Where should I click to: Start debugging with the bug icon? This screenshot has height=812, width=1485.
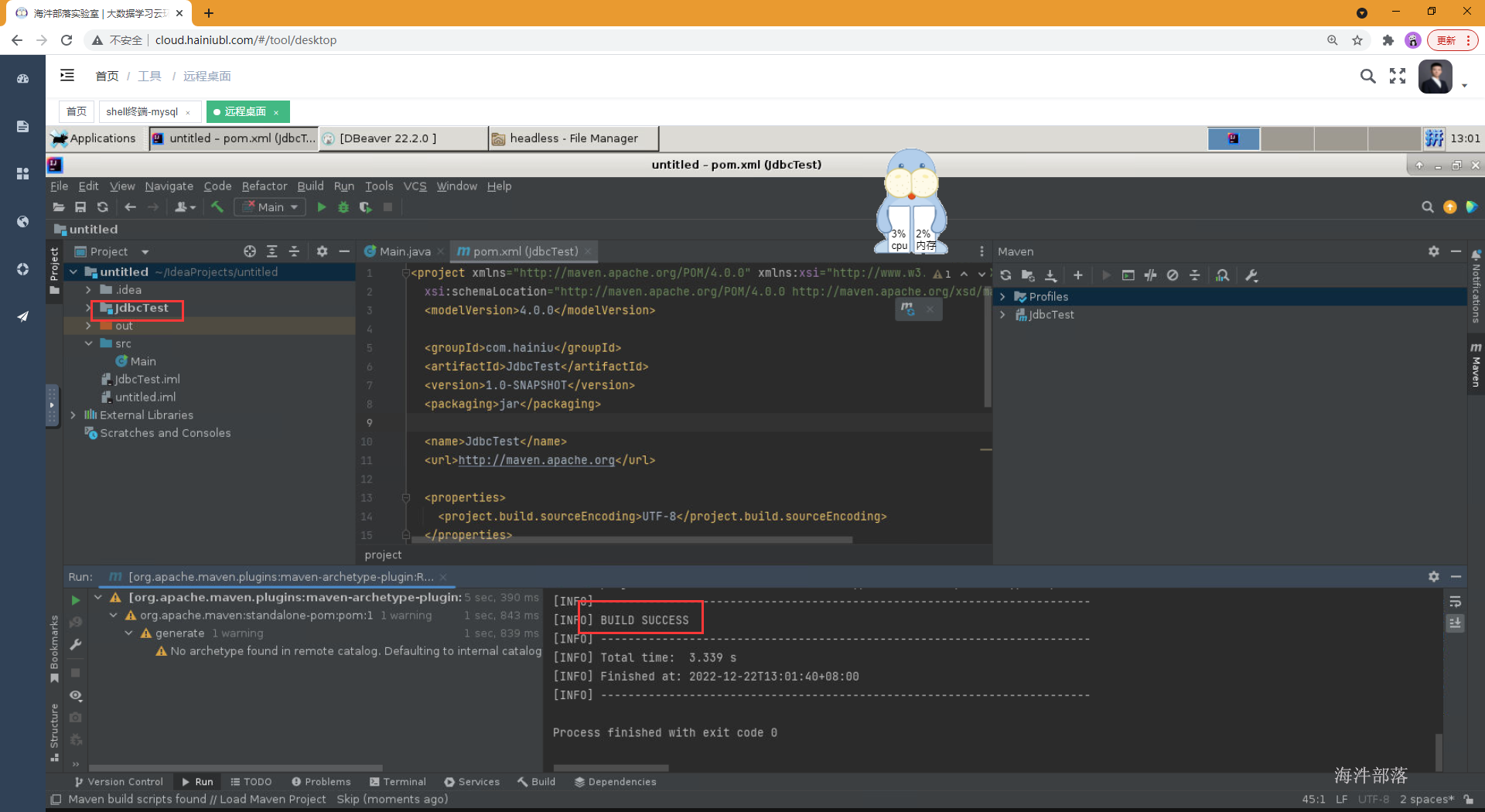tap(343, 206)
